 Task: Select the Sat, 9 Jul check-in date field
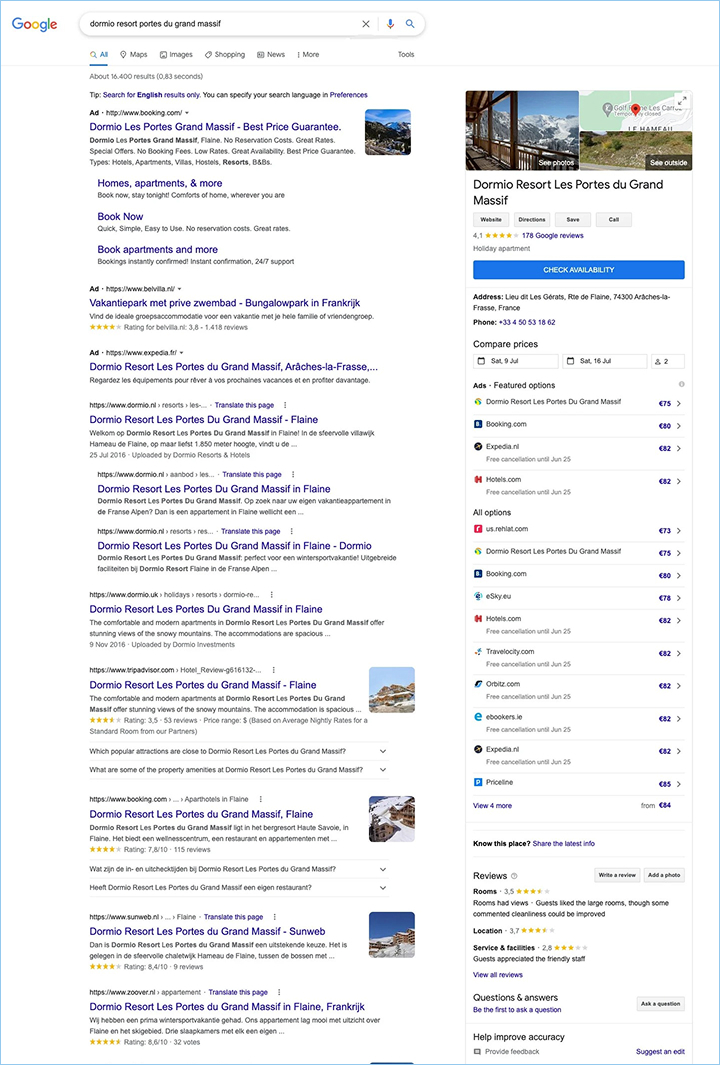[516, 361]
